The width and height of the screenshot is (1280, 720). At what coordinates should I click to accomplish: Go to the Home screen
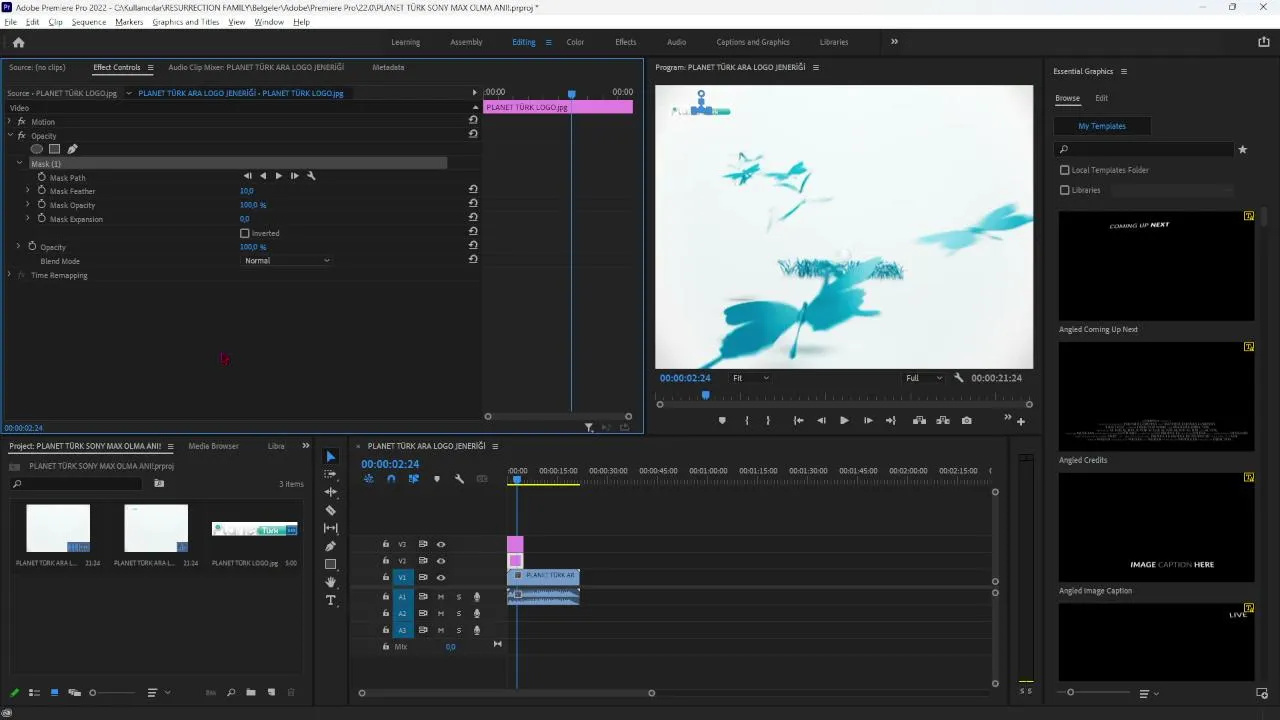[x=18, y=42]
